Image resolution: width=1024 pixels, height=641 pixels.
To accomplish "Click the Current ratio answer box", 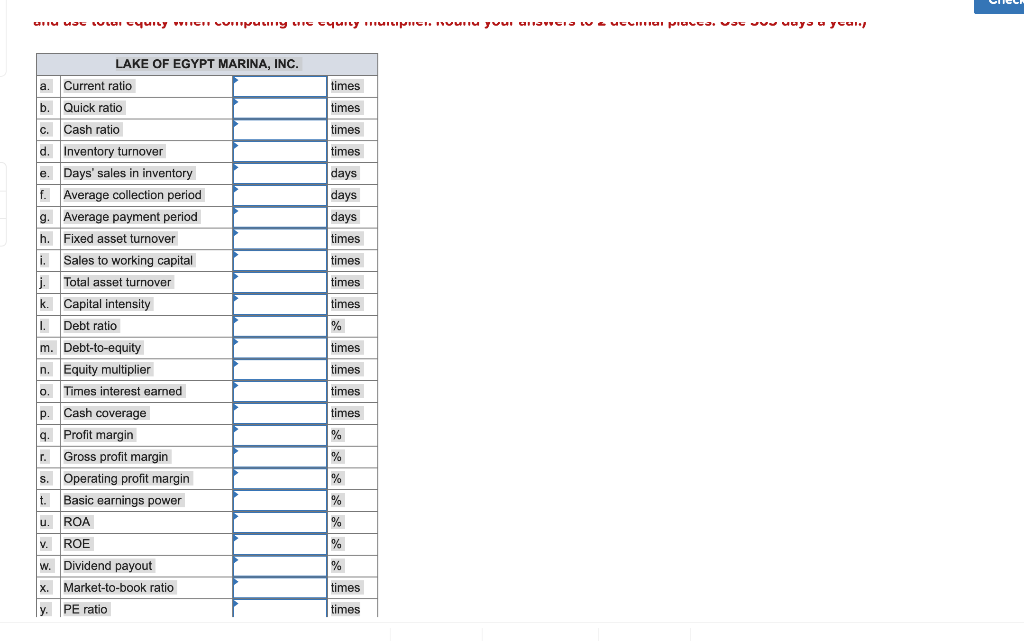I will (x=280, y=86).
